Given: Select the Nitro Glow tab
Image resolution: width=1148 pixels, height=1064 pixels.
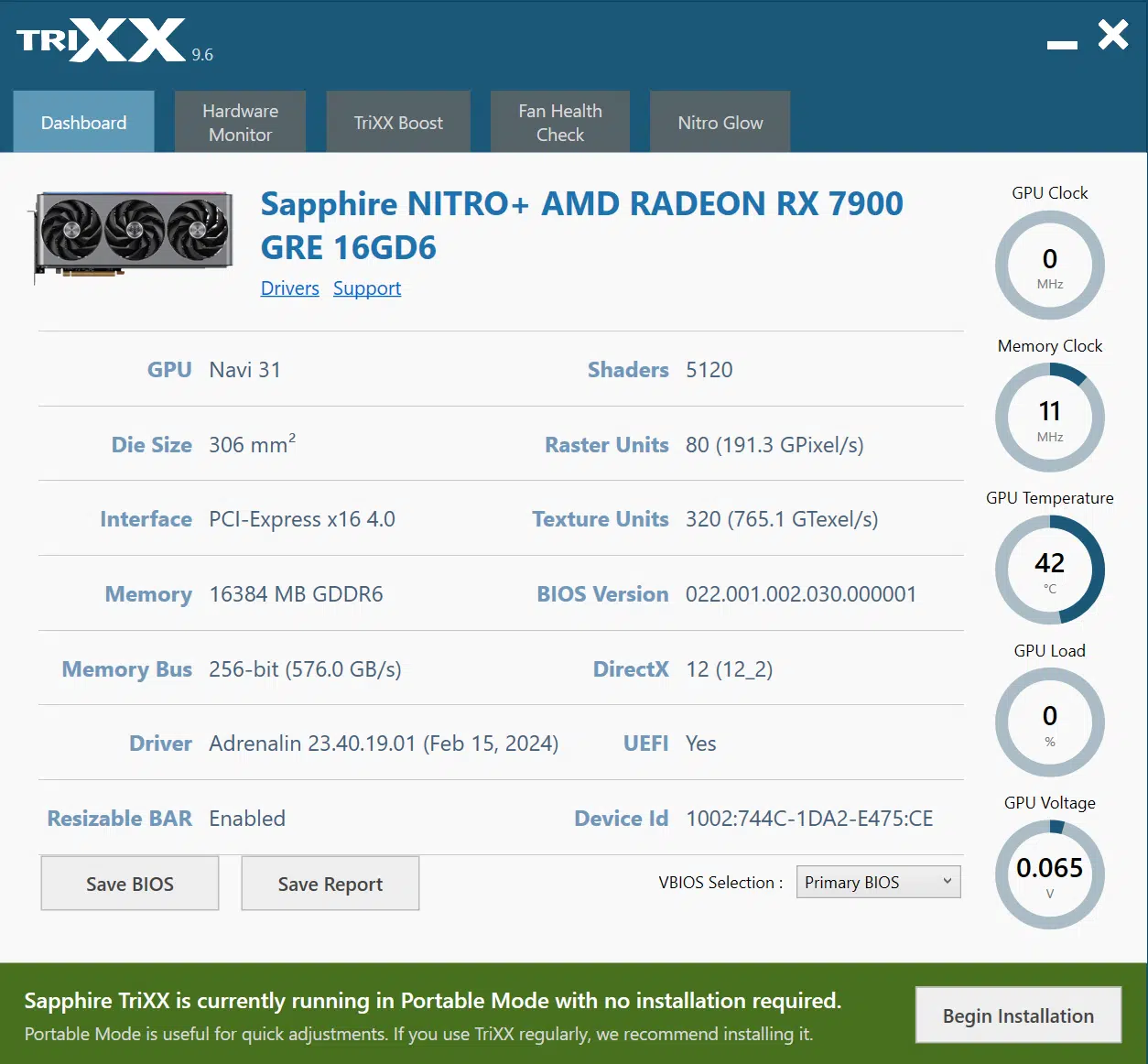Looking at the screenshot, I should 720,122.
